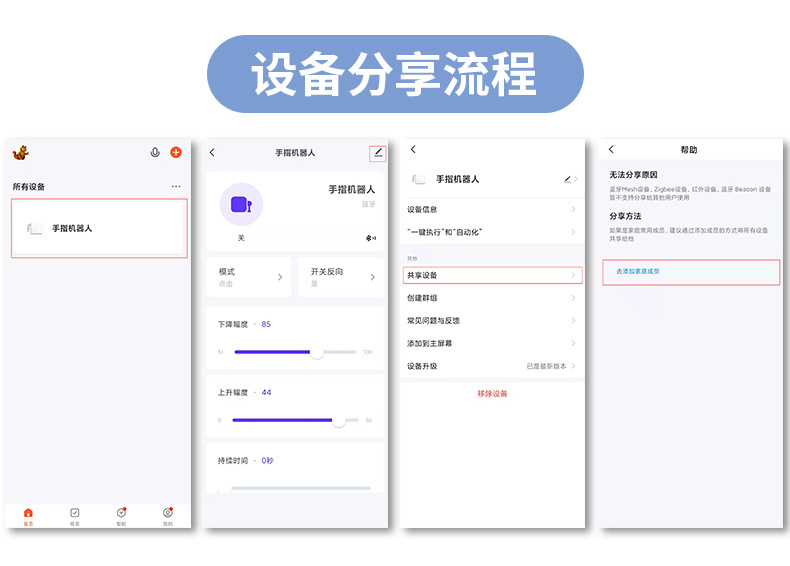Adjust the 下降幅度 slider handle

(x=316, y=352)
